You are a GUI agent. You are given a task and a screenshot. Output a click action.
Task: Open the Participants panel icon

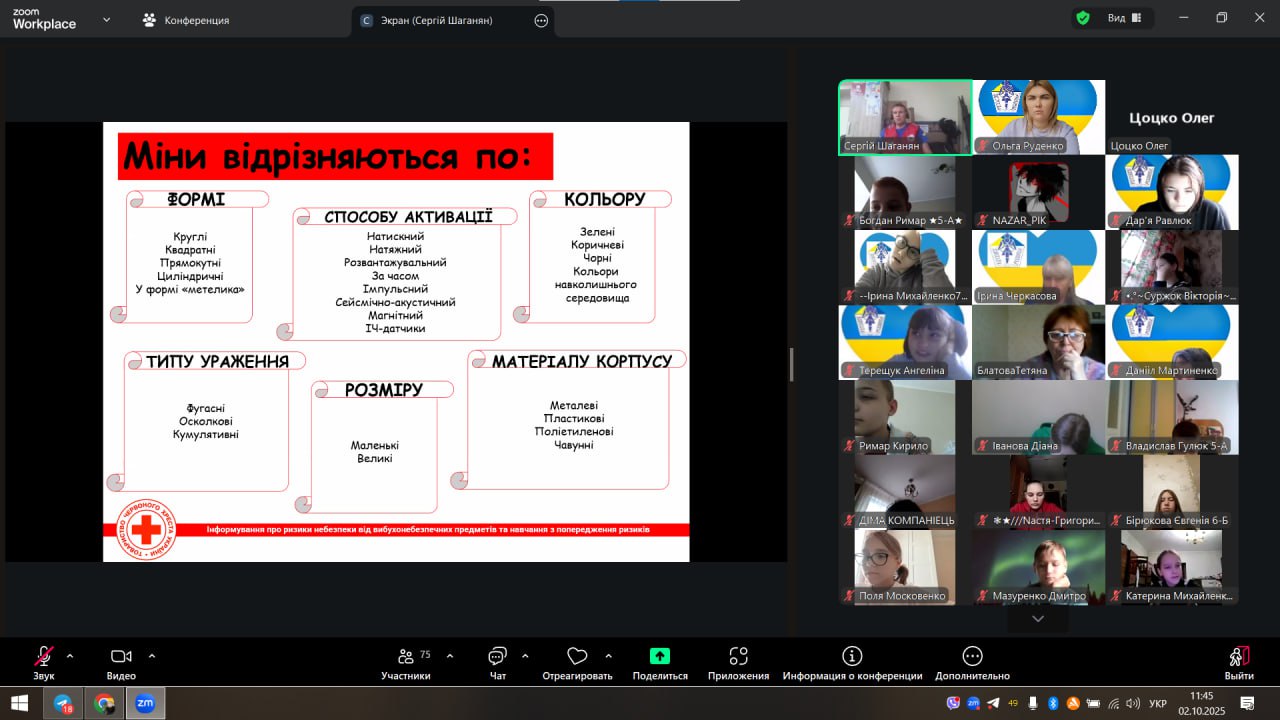point(406,657)
